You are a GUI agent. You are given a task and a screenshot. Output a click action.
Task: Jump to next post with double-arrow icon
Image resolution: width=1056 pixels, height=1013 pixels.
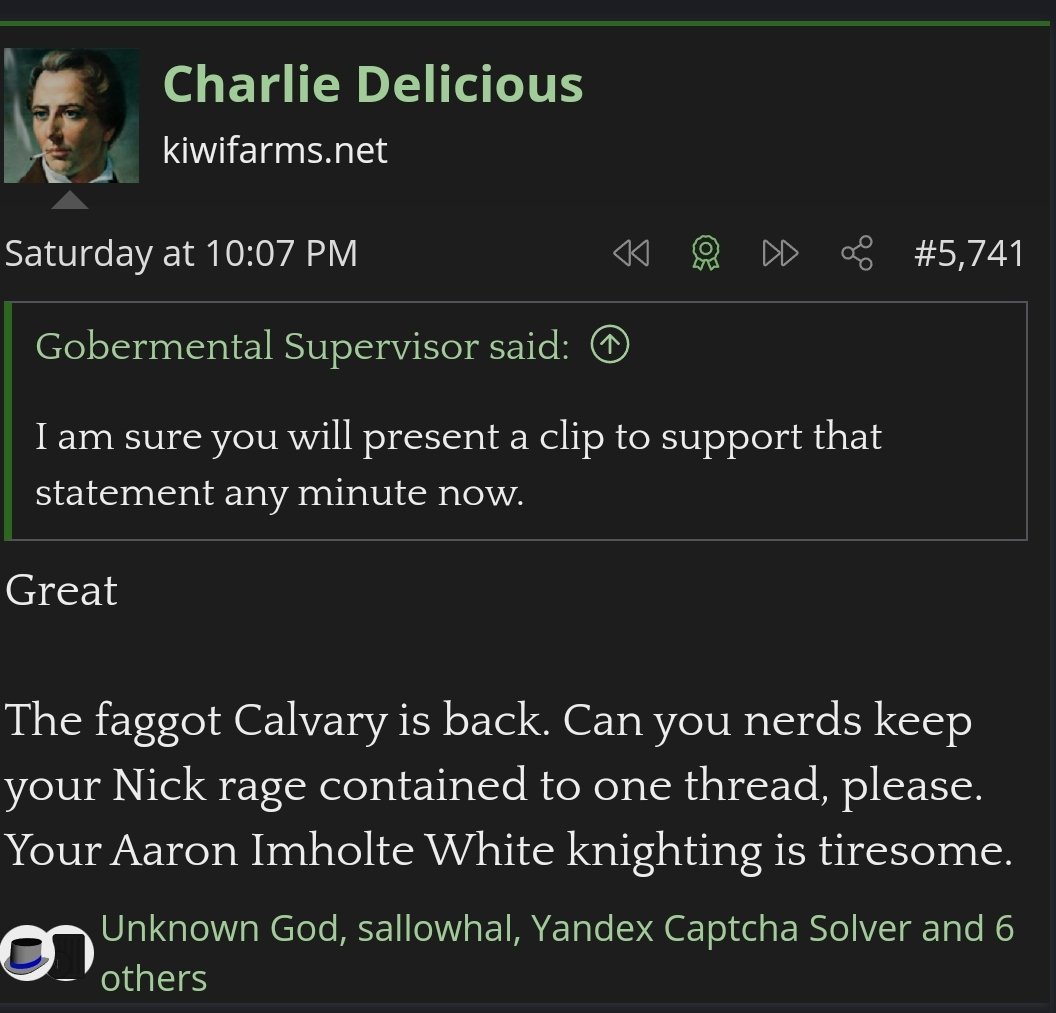tap(780, 254)
